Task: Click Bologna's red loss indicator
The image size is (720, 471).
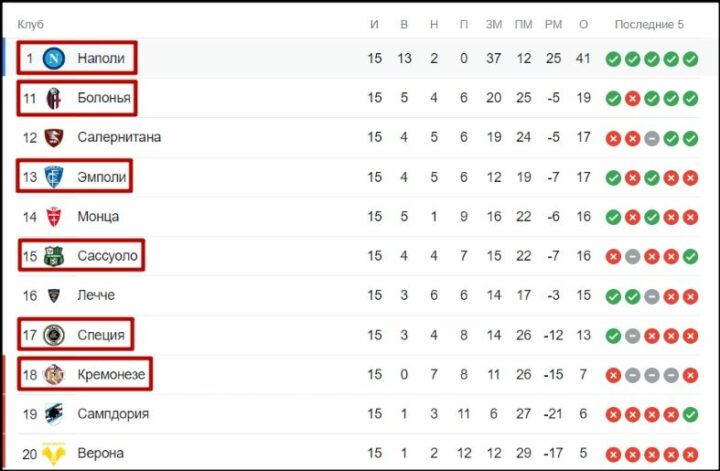Action: [x=632, y=98]
